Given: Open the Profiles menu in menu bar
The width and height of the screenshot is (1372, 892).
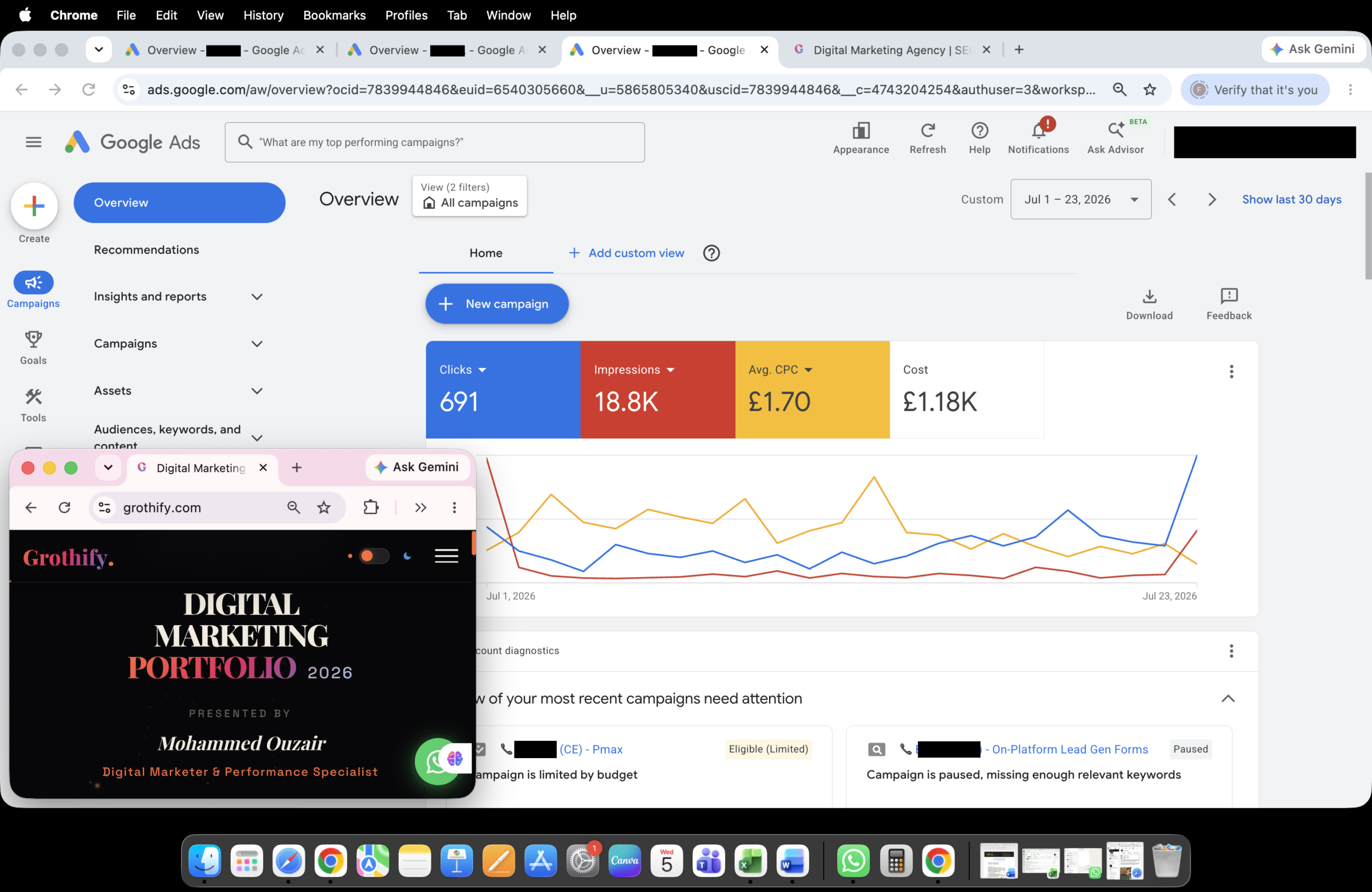Looking at the screenshot, I should pyautogui.click(x=406, y=15).
